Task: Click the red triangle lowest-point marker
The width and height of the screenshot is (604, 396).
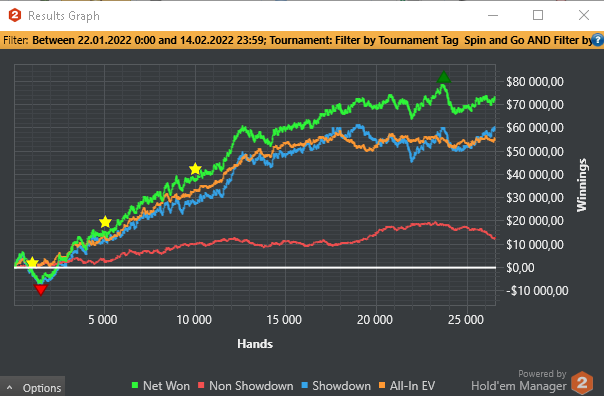Action: (x=40, y=290)
